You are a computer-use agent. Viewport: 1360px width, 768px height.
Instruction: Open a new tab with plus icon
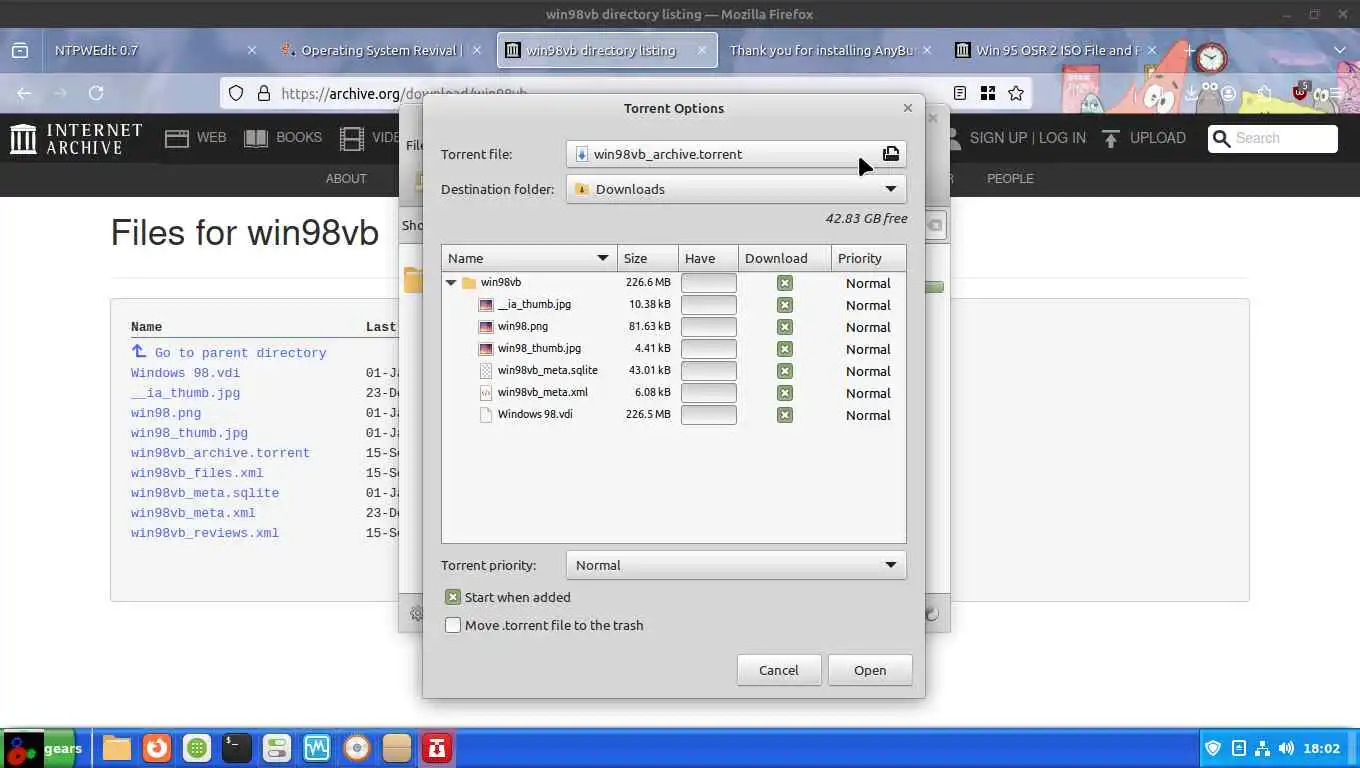point(1189,50)
